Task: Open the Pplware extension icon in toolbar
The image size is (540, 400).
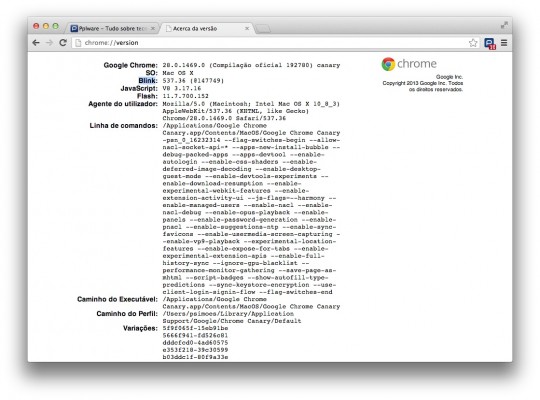Action: [489, 43]
